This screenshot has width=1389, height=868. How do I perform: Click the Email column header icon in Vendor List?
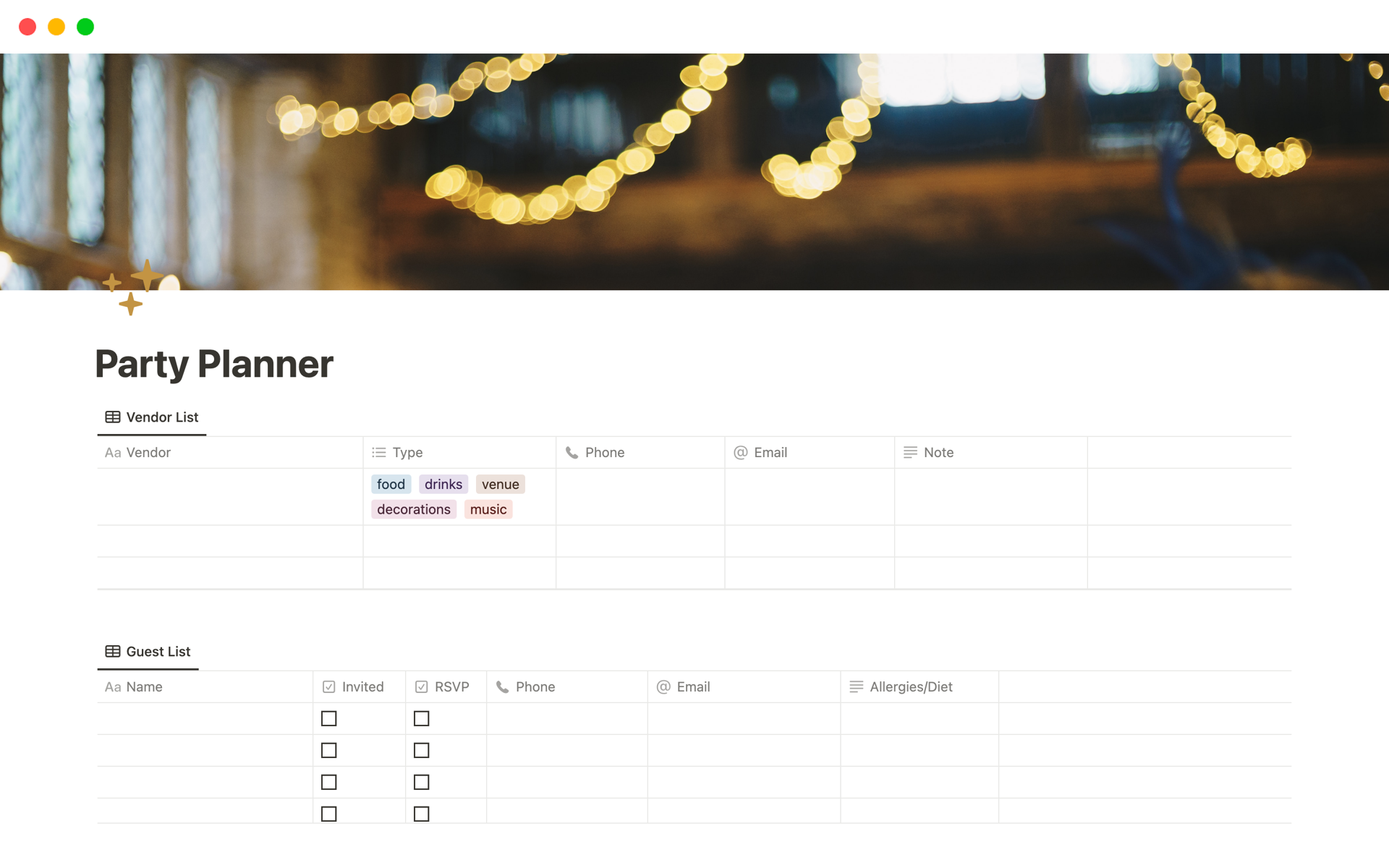pos(741,452)
